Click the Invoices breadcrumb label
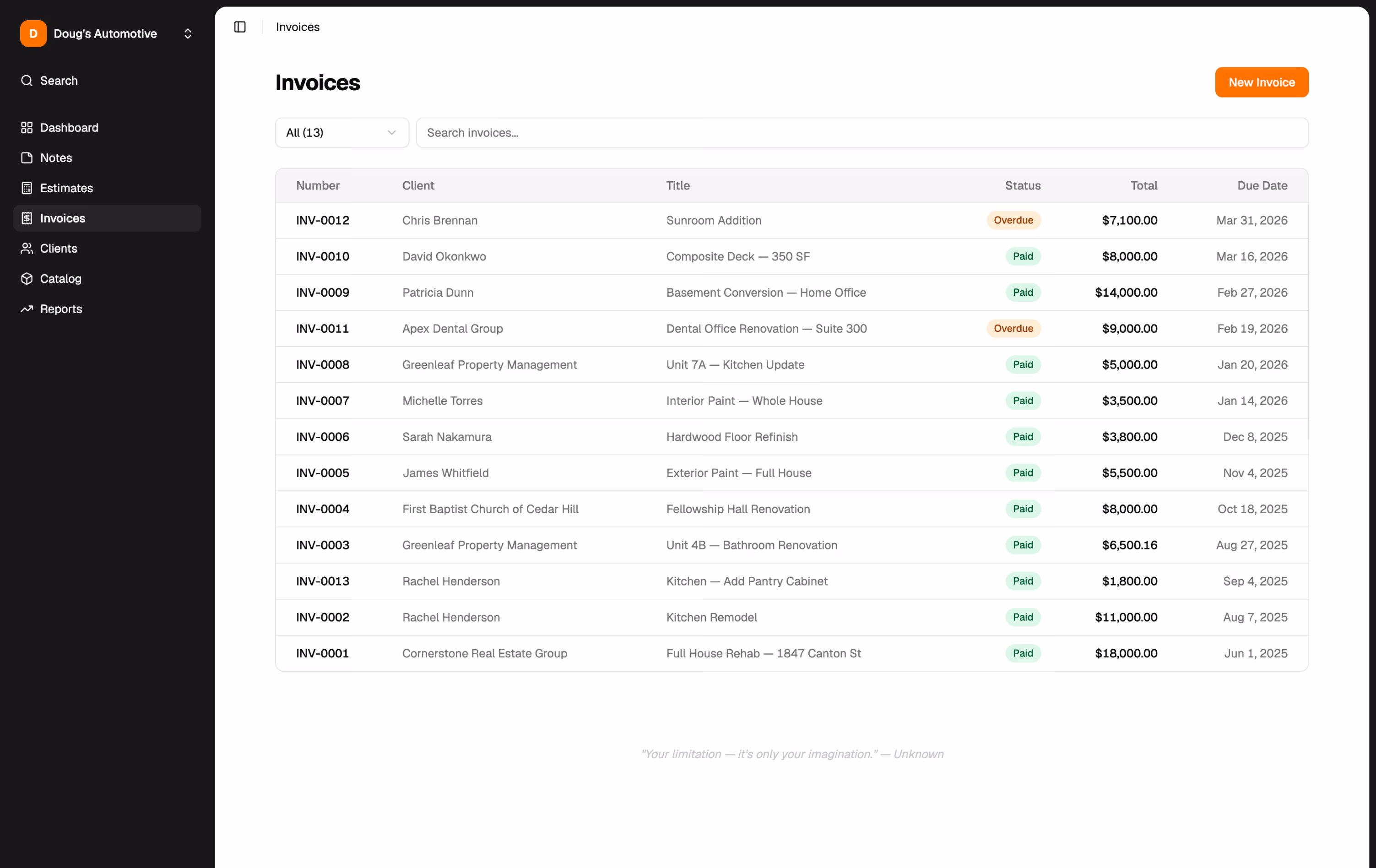 [x=298, y=27]
